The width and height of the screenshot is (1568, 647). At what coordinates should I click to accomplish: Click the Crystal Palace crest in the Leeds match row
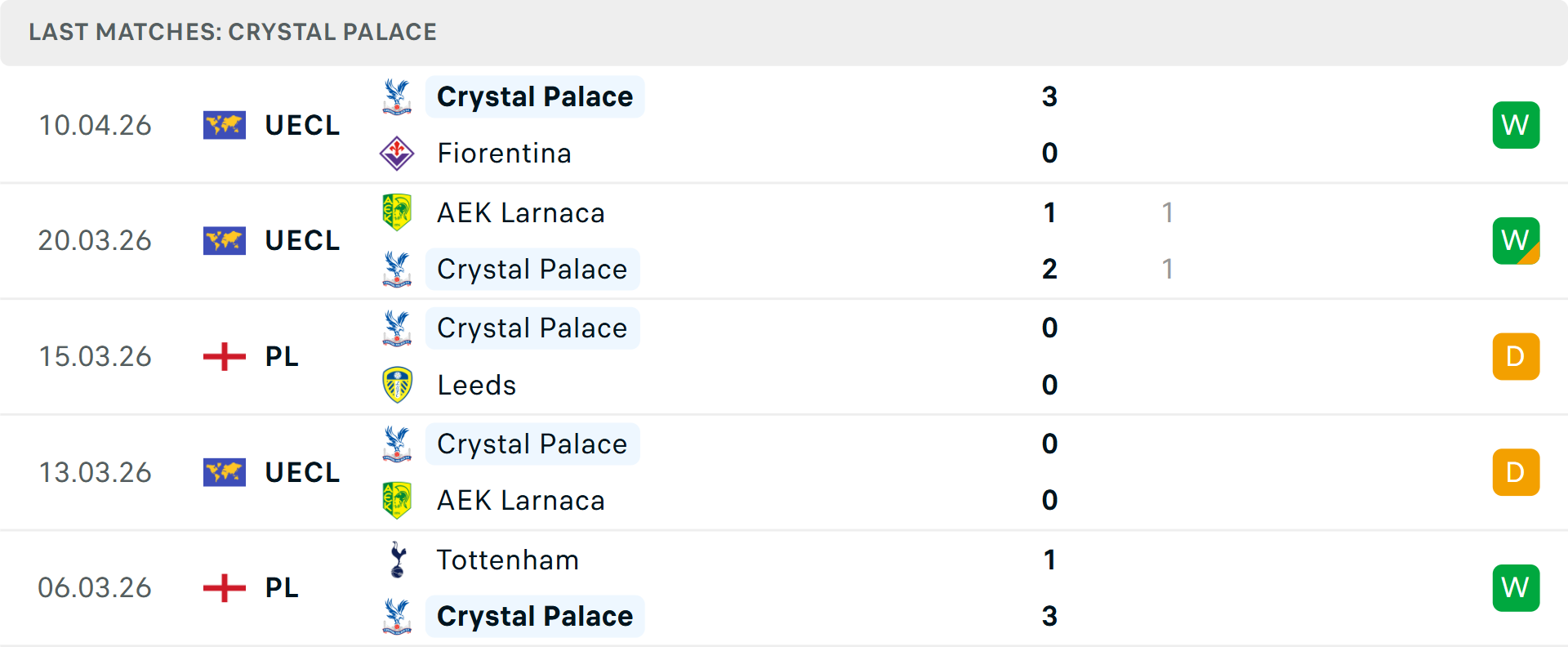[x=397, y=328]
